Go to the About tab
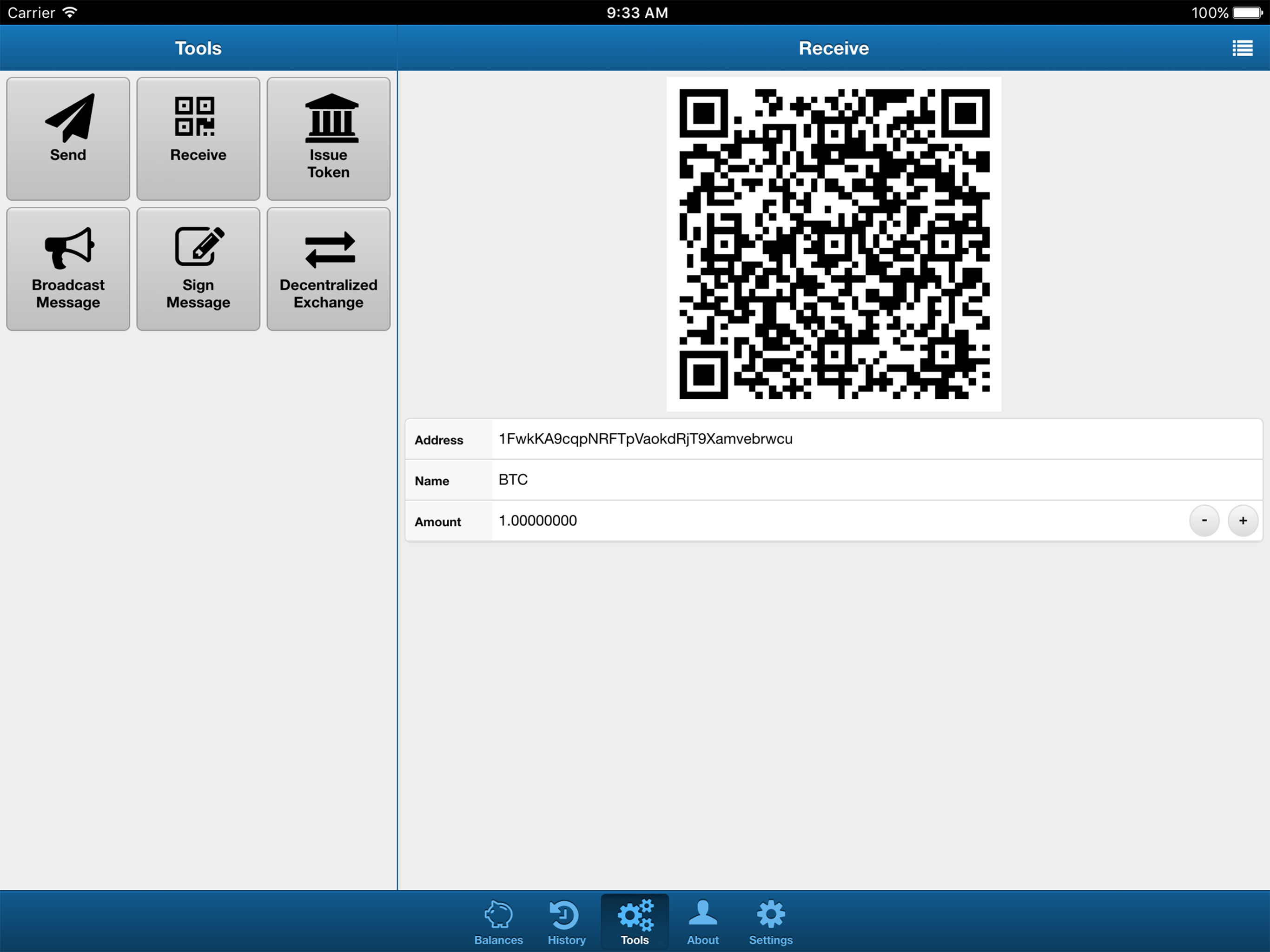This screenshot has height=952, width=1270. (x=703, y=922)
